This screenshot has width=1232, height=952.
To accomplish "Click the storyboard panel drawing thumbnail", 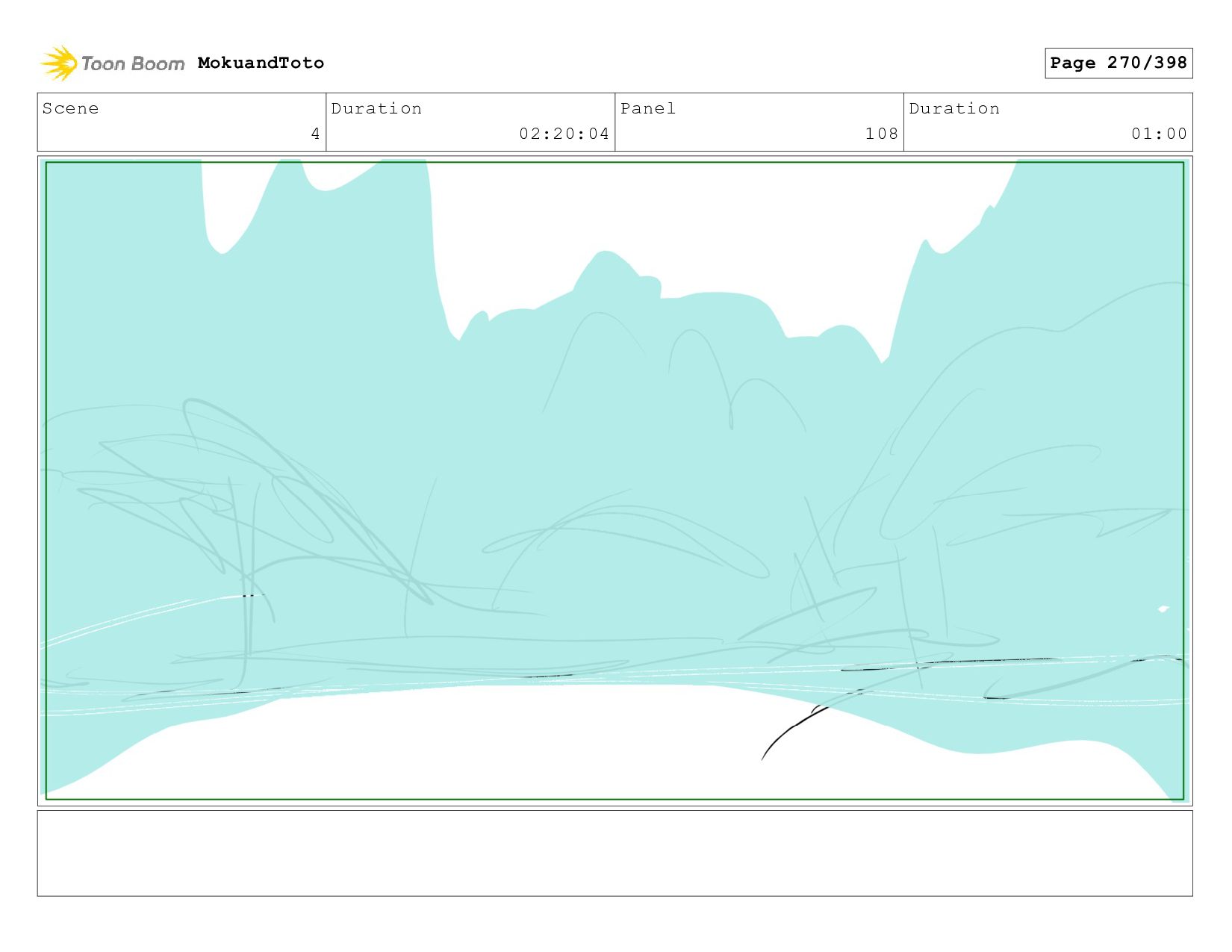I will pos(615,481).
